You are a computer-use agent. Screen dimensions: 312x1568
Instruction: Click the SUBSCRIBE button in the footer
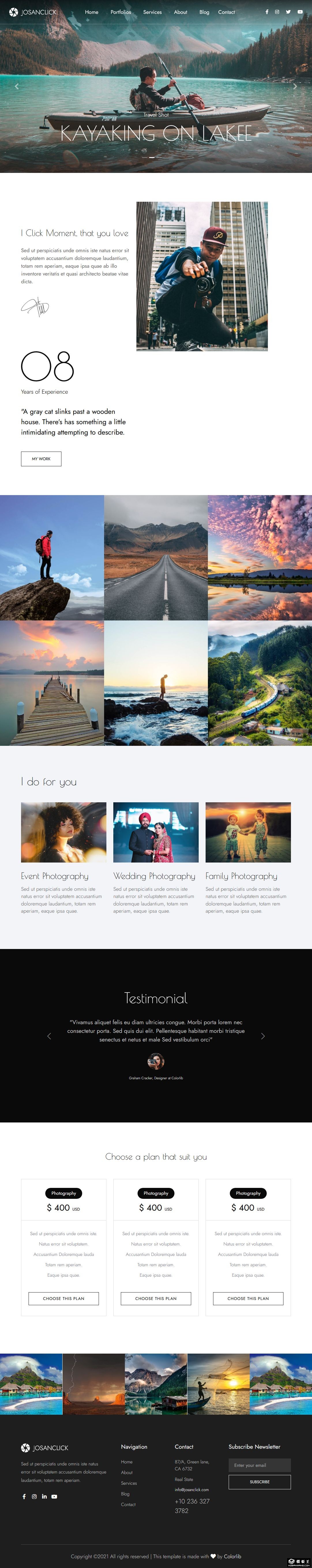[260, 1482]
